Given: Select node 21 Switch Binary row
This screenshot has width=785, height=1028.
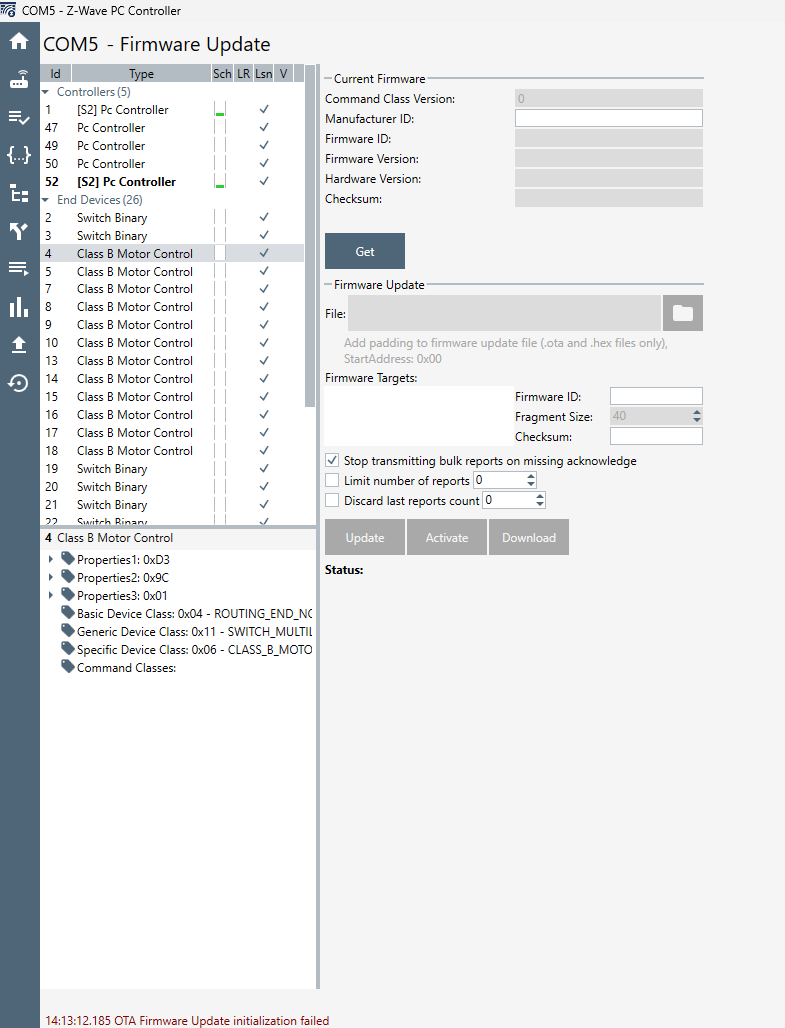Looking at the screenshot, I should [x=172, y=505].
